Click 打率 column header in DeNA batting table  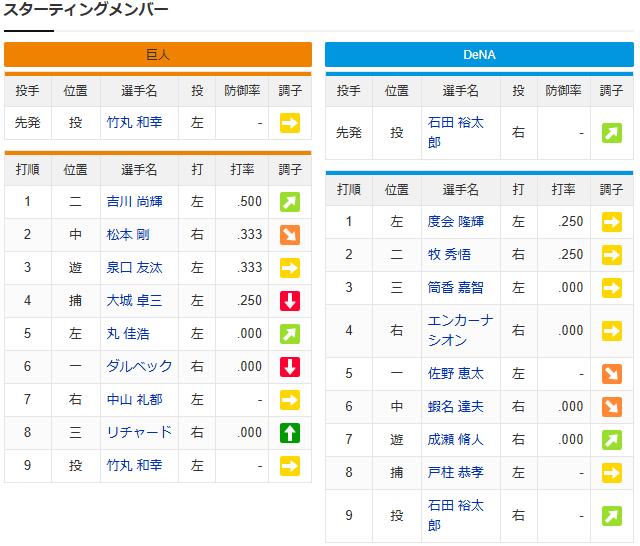coord(564,189)
